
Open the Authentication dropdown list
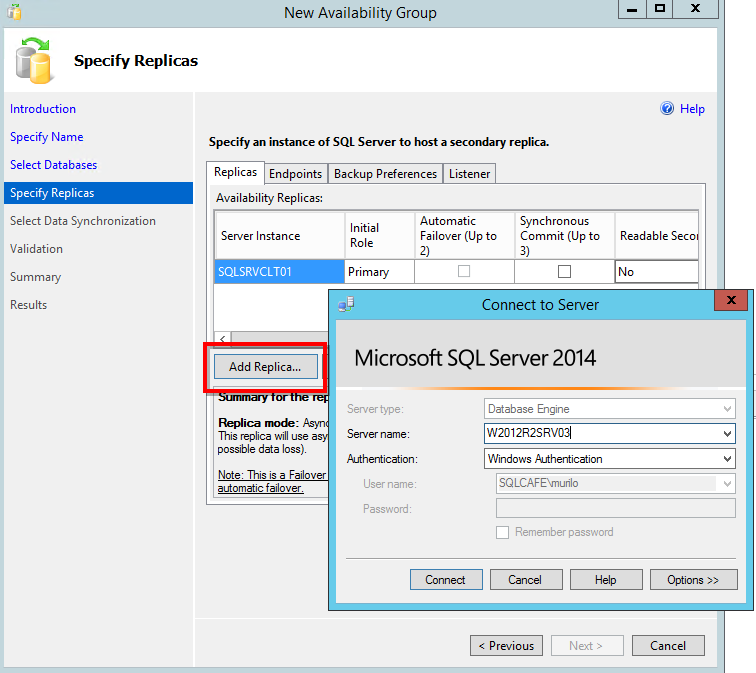point(726,459)
